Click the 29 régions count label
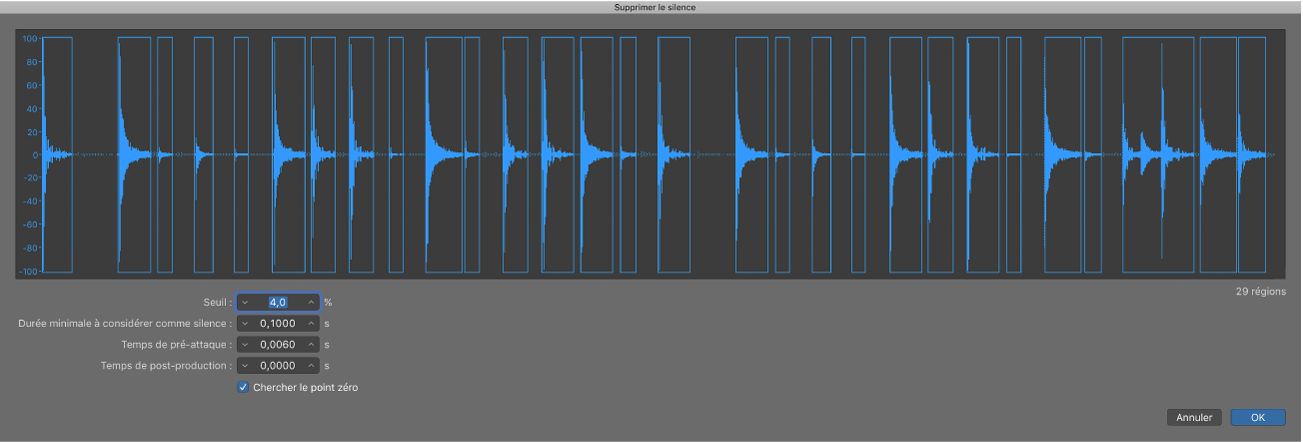Screen dimensions: 1303x442 click(x=1261, y=292)
